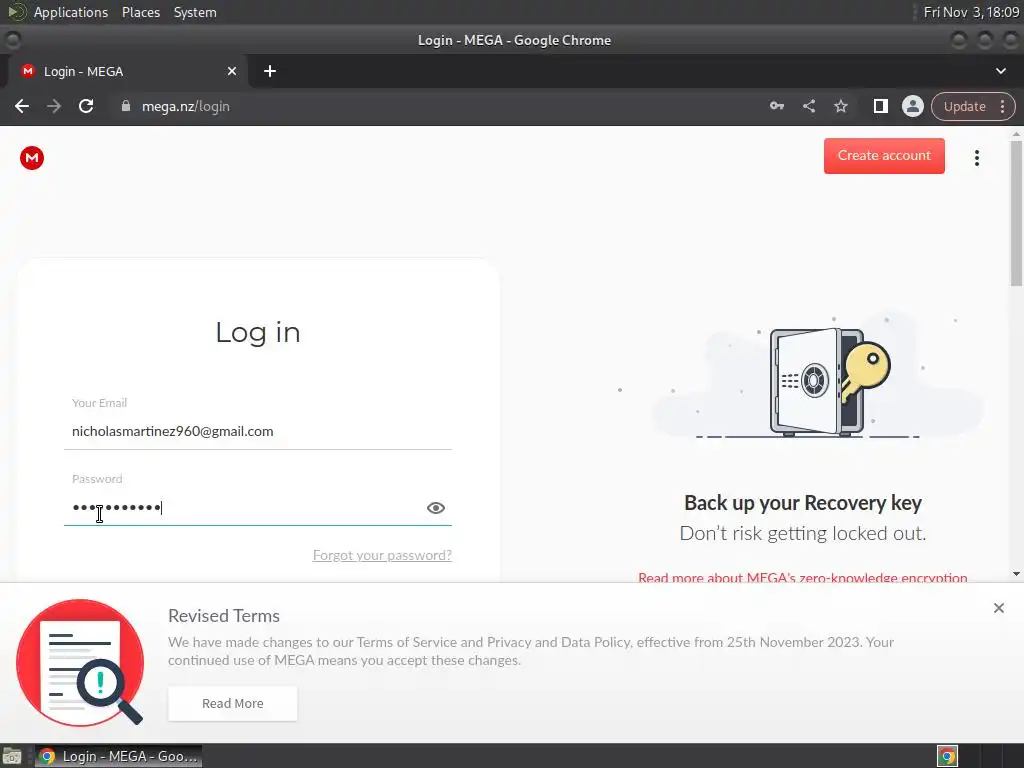Click the Chrome profile avatar icon
Screen dimensions: 1024x768
click(x=912, y=106)
